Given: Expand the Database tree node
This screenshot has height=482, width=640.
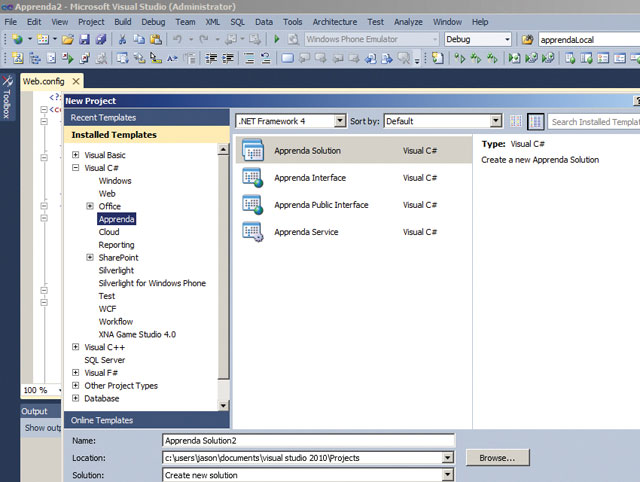Looking at the screenshot, I should [x=76, y=398].
